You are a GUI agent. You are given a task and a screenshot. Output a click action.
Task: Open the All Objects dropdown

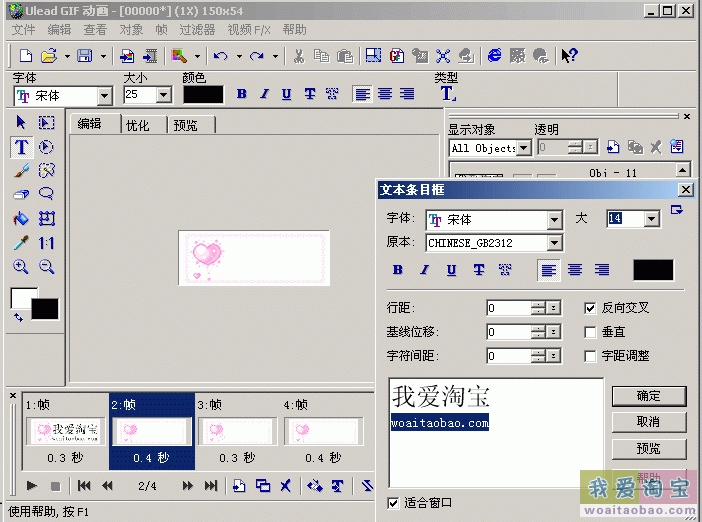[523, 148]
